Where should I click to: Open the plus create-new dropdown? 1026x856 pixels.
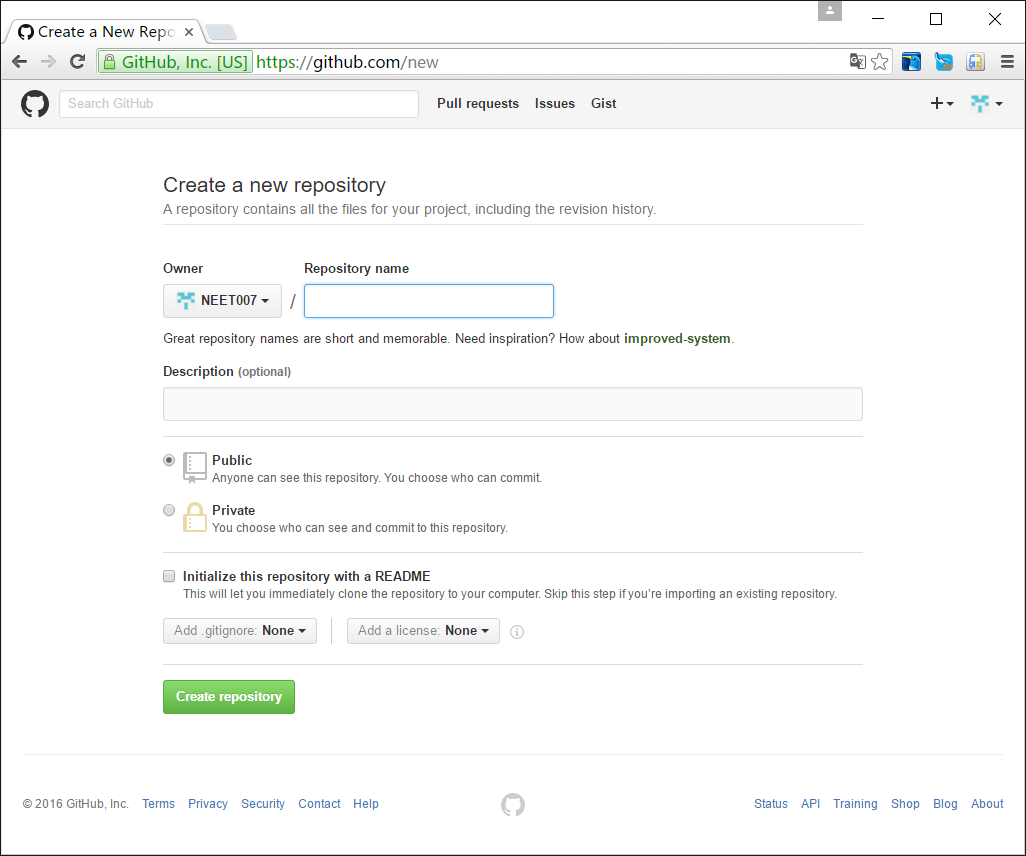coord(942,103)
